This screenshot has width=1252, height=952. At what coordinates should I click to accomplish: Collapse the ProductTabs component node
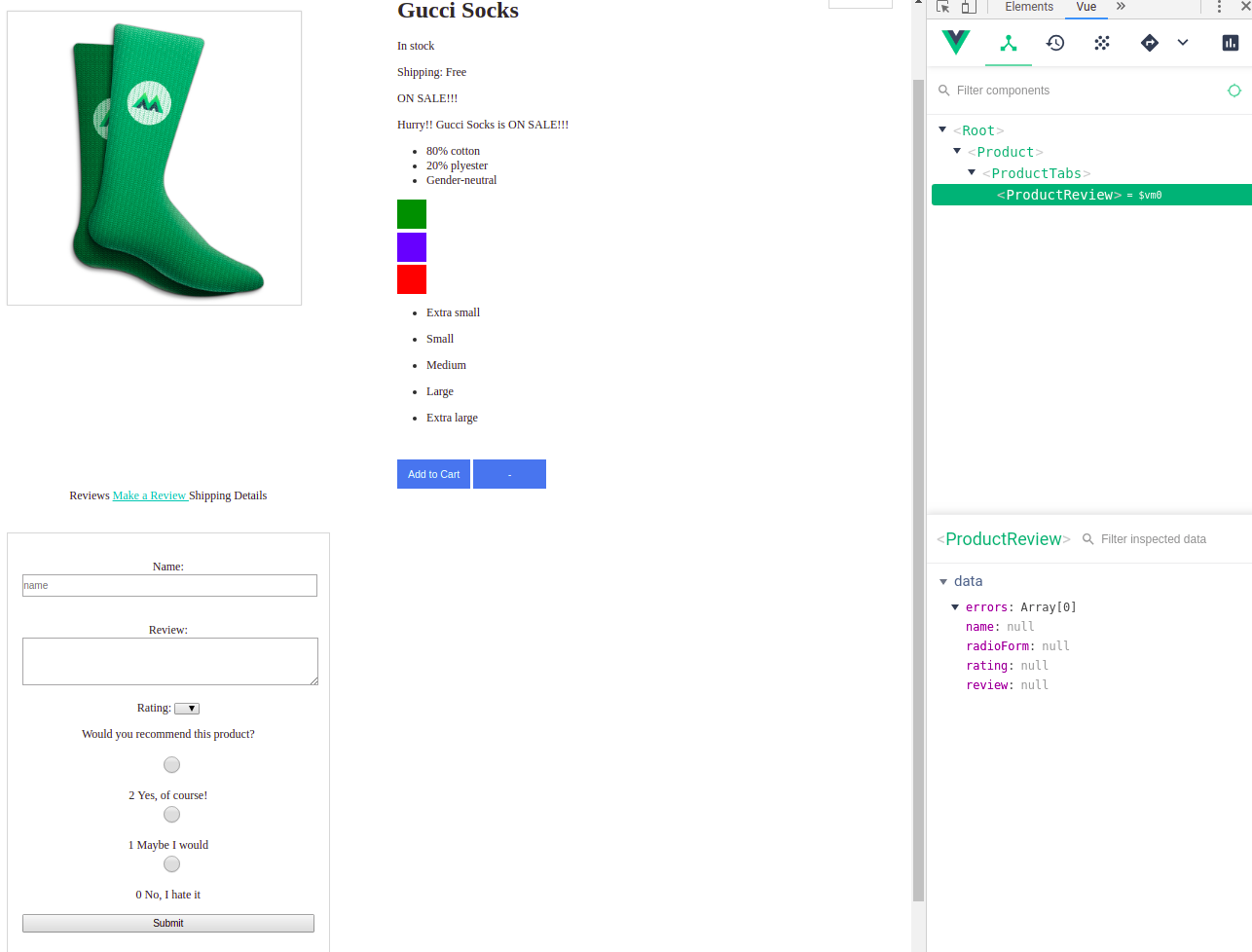pyautogui.click(x=972, y=172)
